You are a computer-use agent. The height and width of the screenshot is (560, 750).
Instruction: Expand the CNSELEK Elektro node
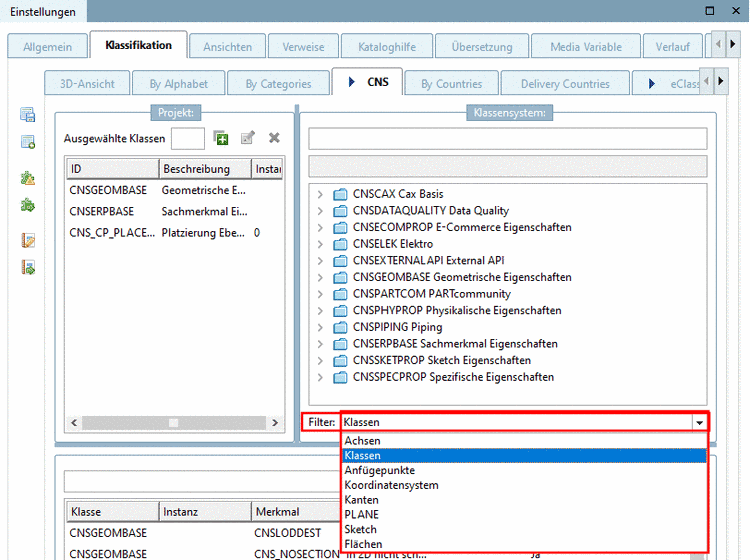320,244
